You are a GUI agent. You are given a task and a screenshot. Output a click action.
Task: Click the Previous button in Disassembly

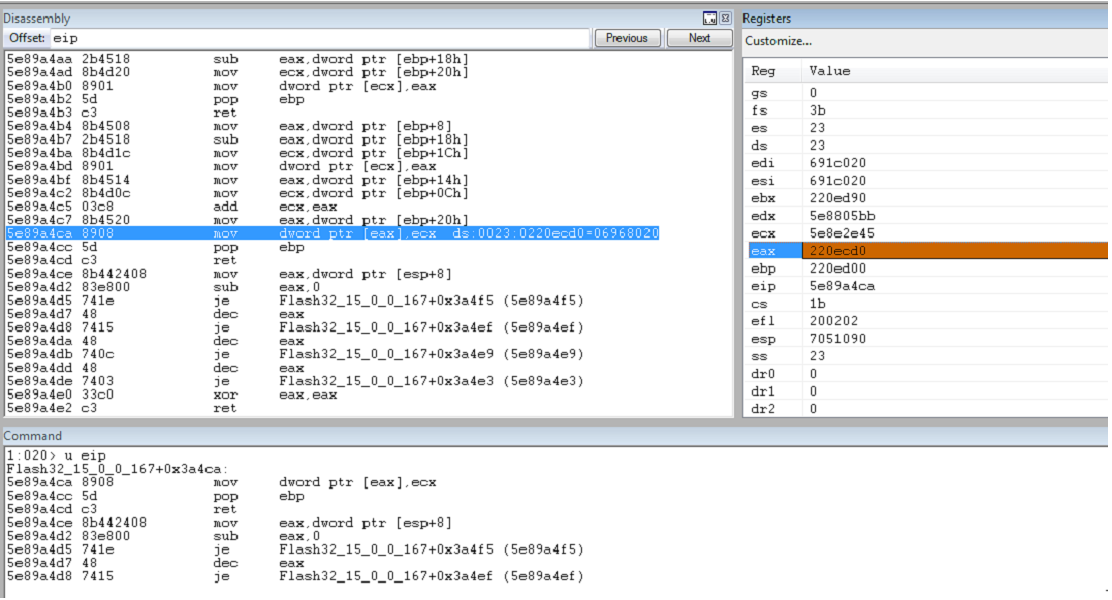coord(627,38)
